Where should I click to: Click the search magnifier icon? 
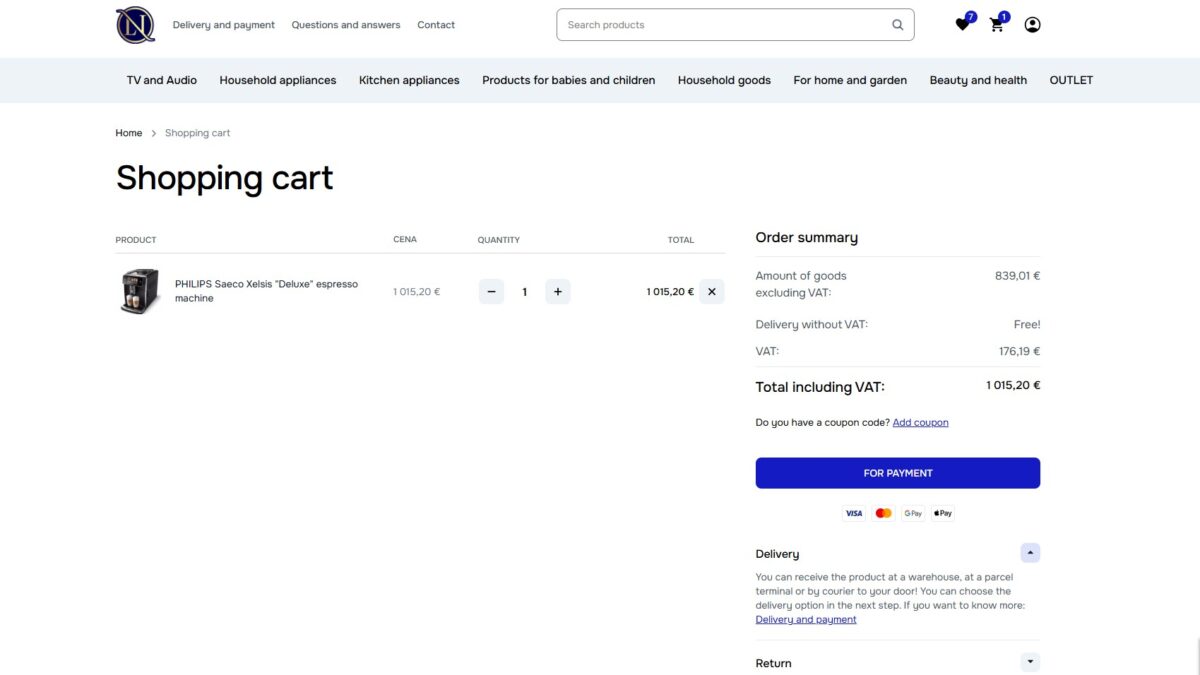[897, 25]
